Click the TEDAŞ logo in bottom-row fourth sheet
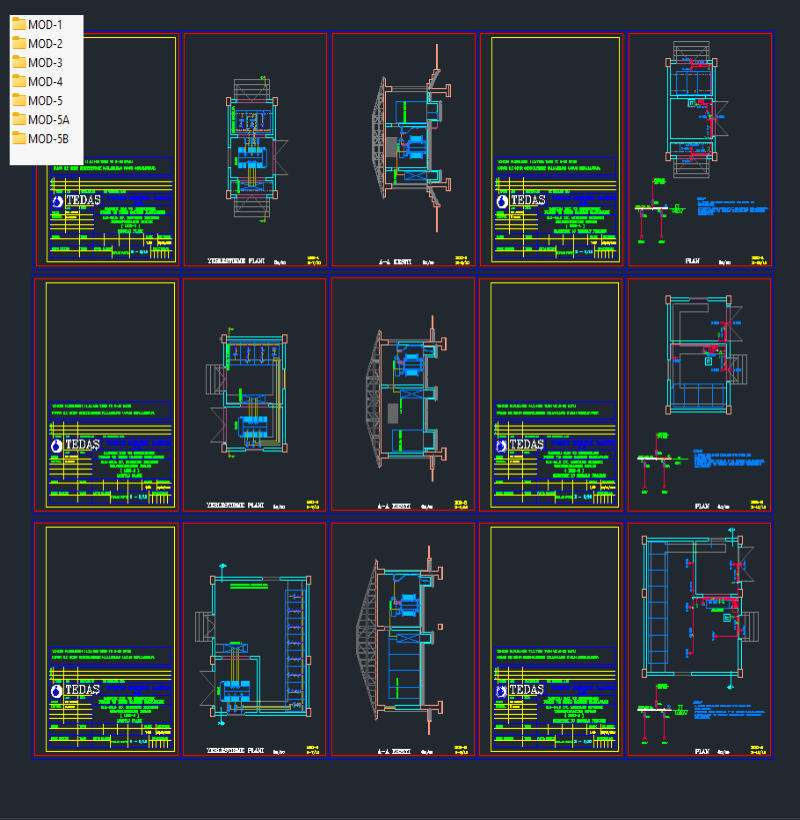 tap(520, 690)
